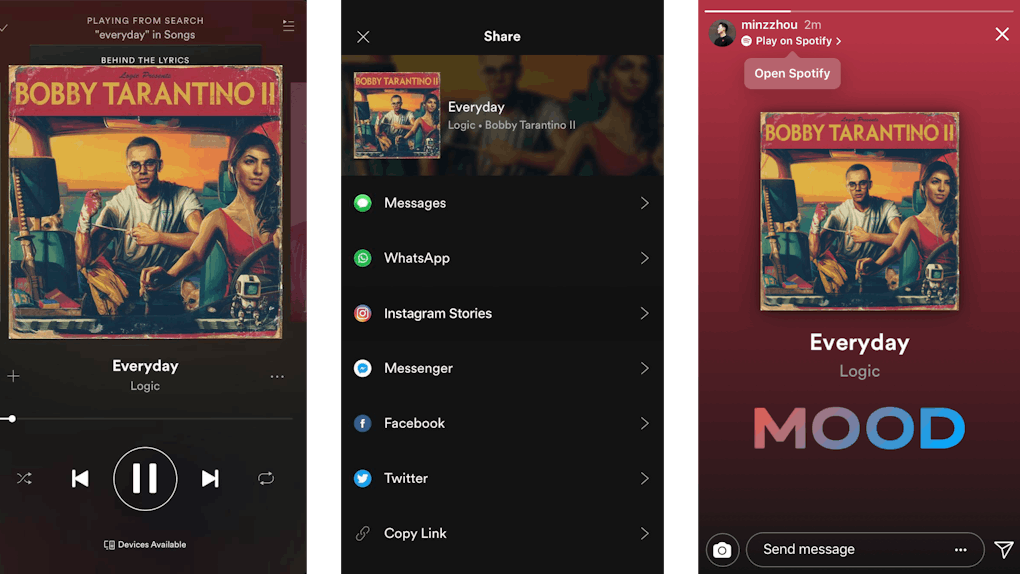Share to Facebook
1020x574 pixels.
[x=502, y=423]
